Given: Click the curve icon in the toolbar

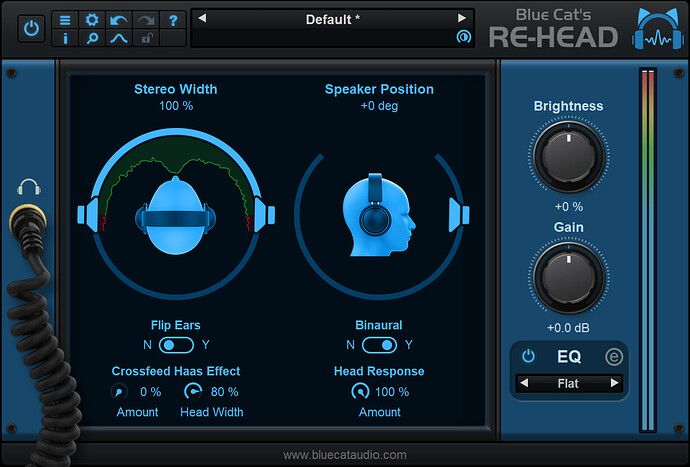Looking at the screenshot, I should [118, 39].
